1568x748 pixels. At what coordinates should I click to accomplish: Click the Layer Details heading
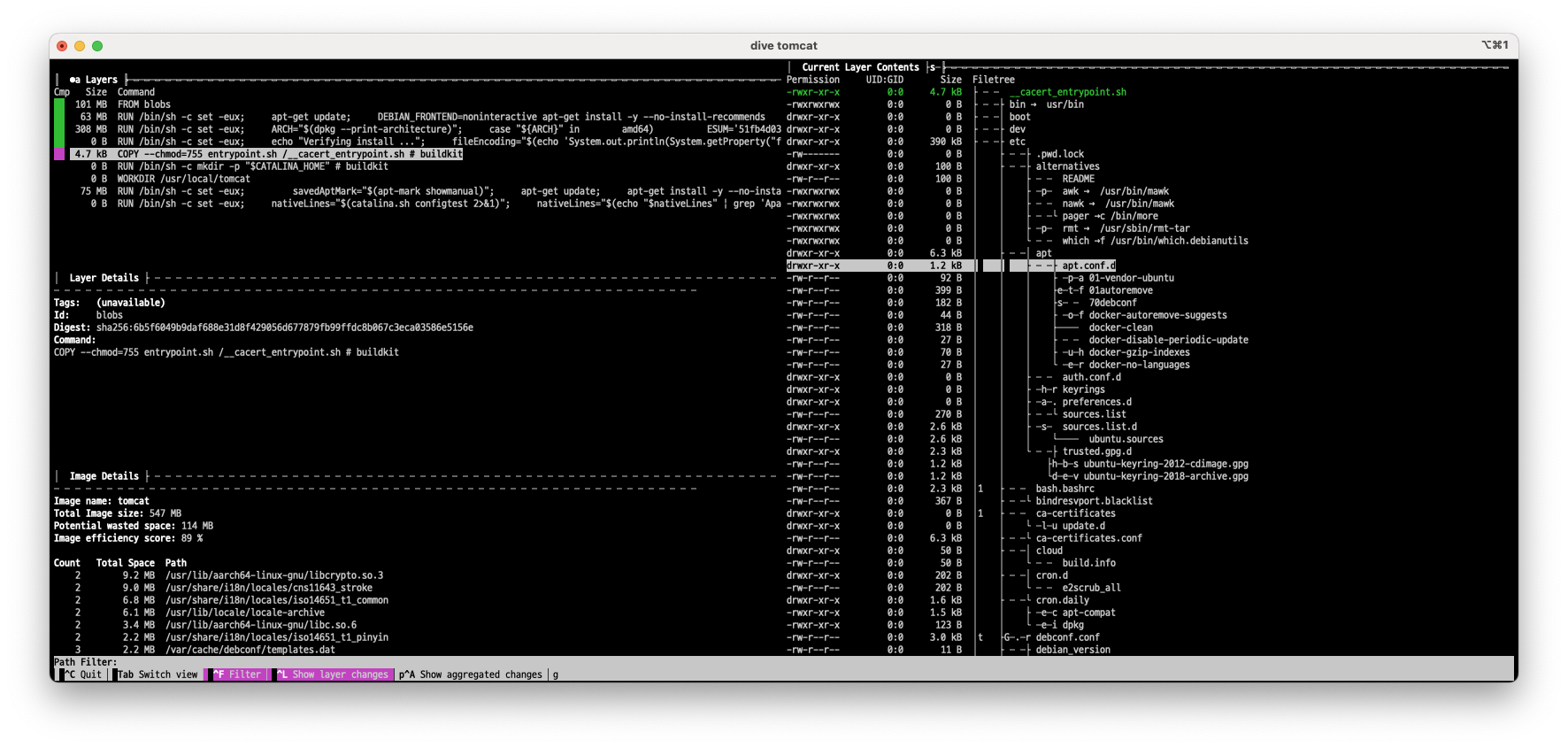[104, 278]
